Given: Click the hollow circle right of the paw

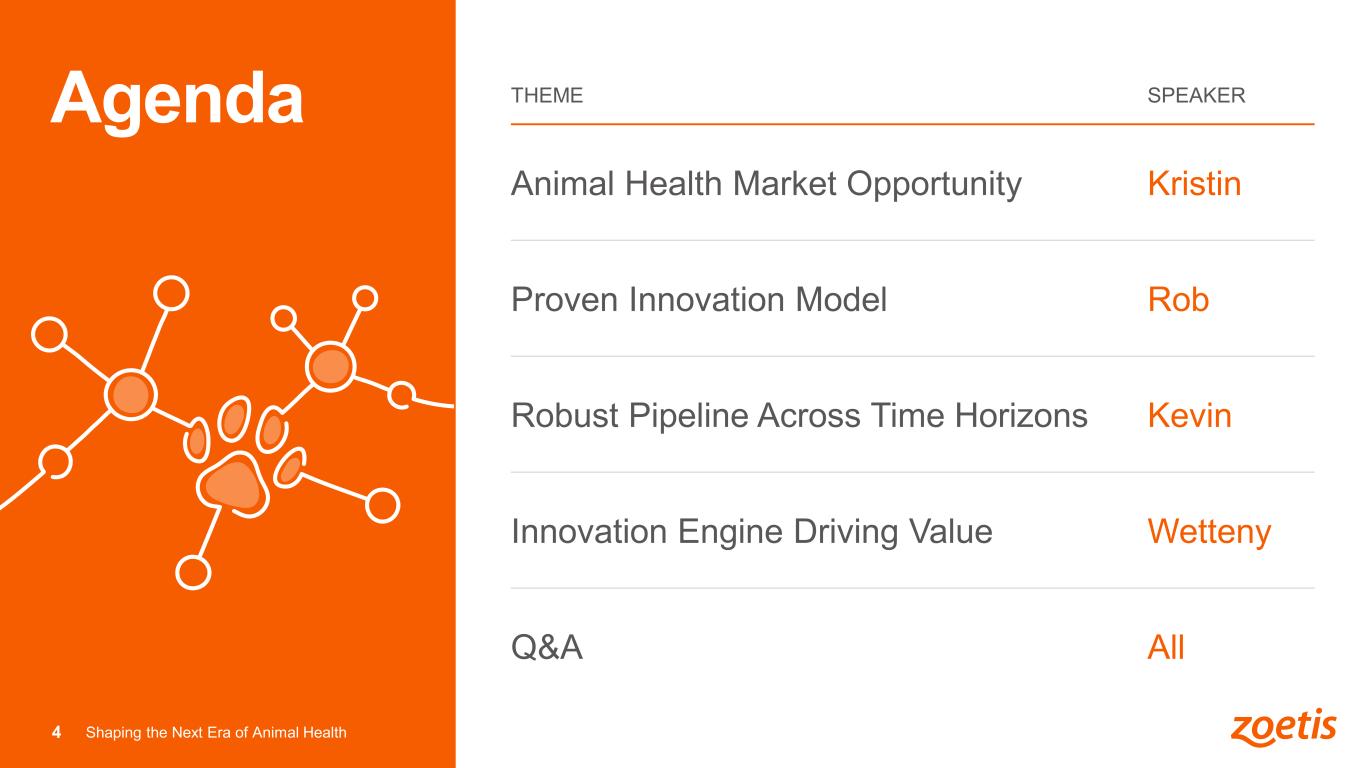Looking at the screenshot, I should 382,505.
